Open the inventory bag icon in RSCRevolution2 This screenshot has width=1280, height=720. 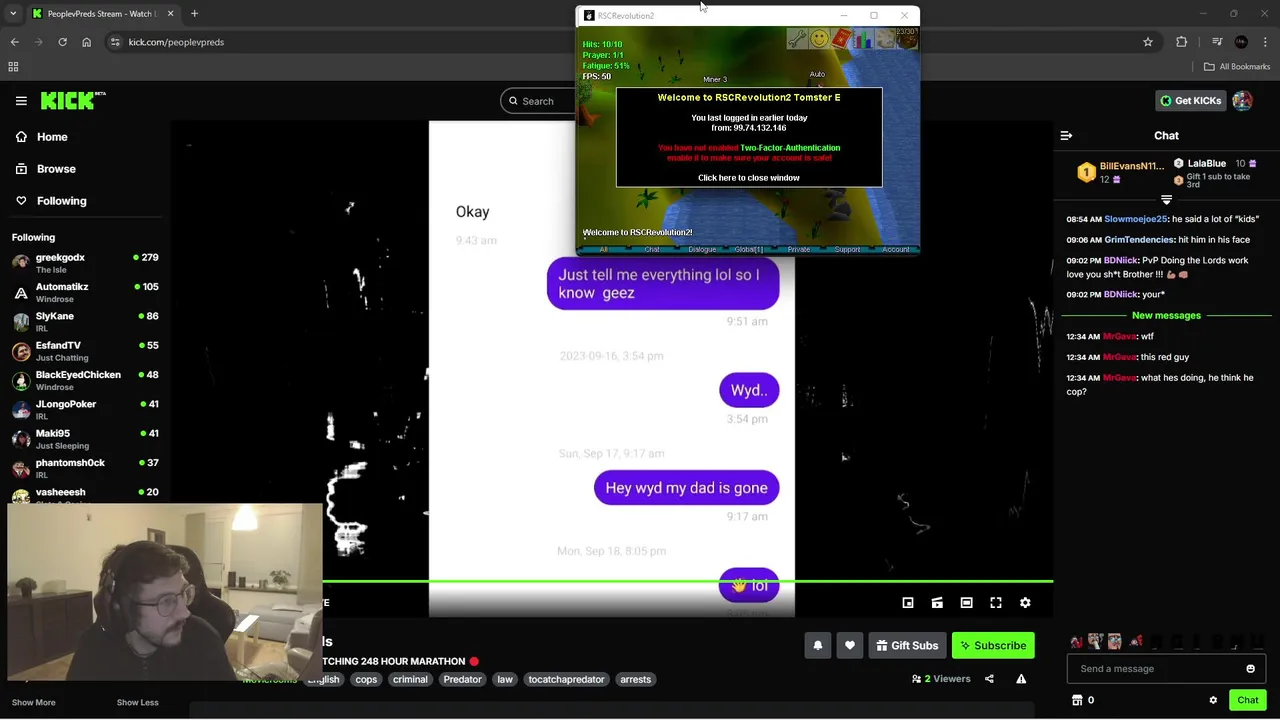point(906,39)
